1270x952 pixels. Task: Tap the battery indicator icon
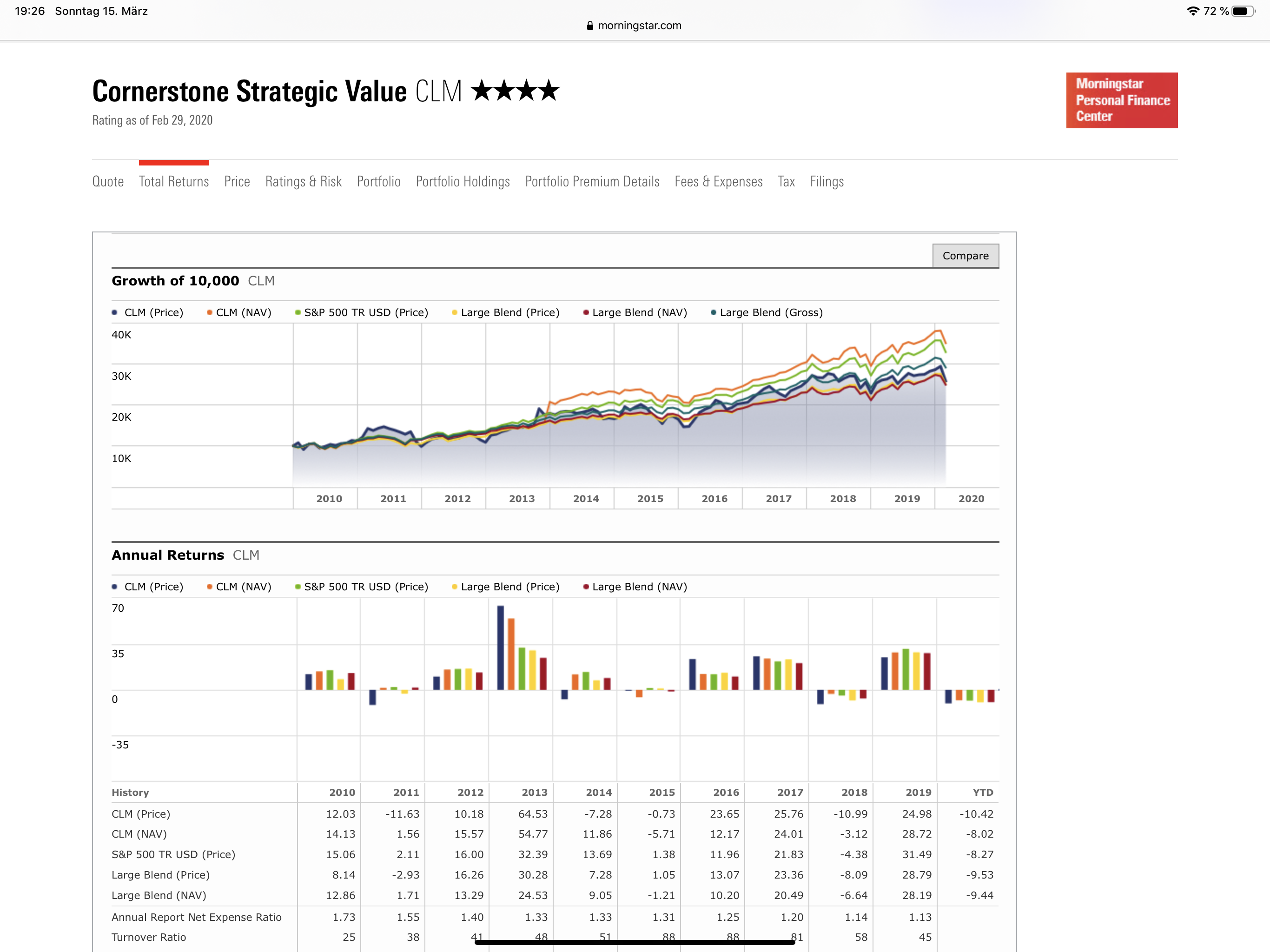tap(1243, 11)
